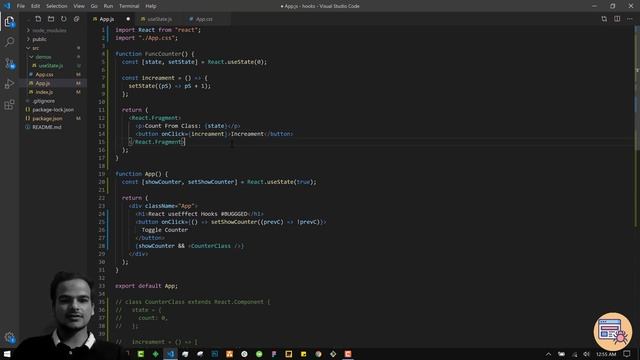
Task: Open useState.js in the file tree
Action: [x=51, y=66]
